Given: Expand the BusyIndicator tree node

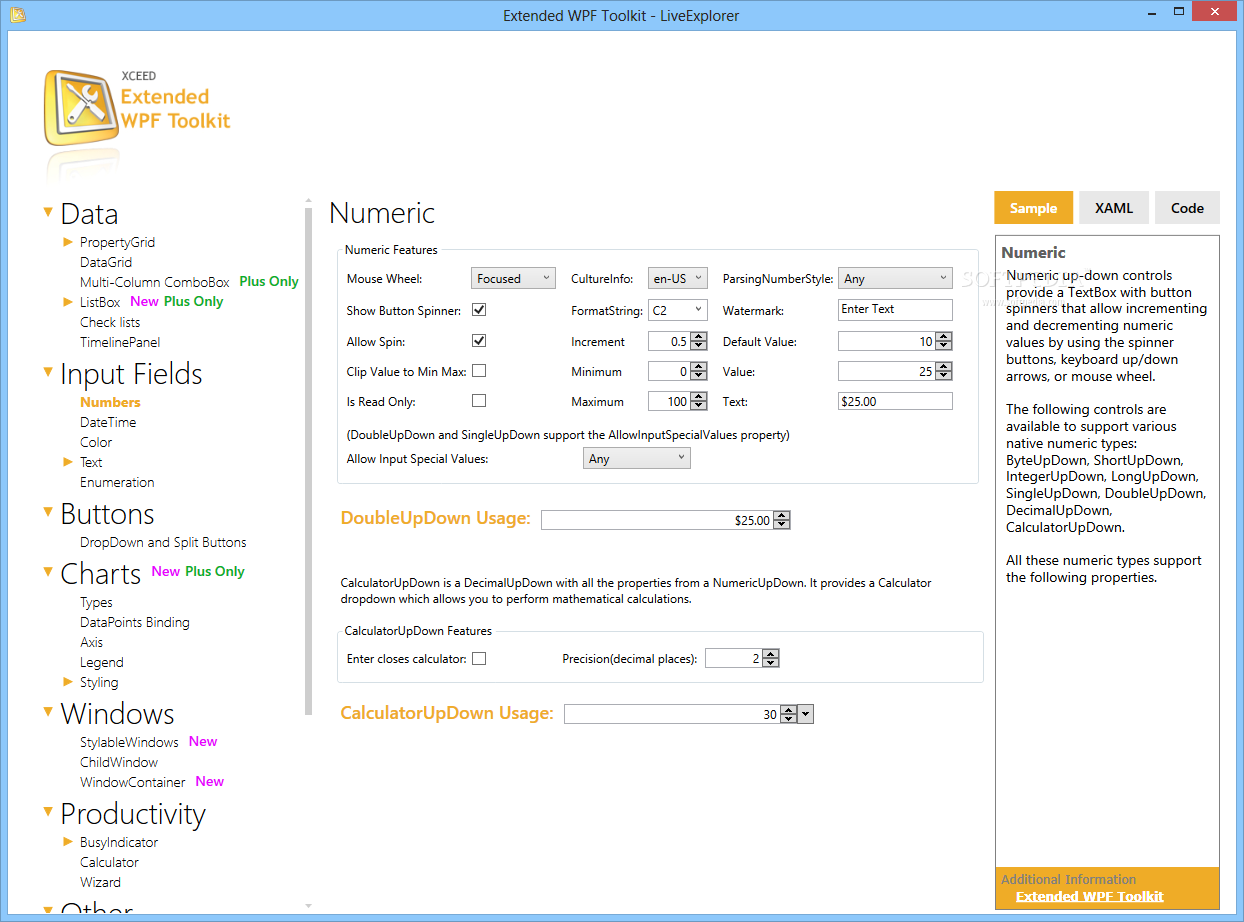Looking at the screenshot, I should coord(68,842).
